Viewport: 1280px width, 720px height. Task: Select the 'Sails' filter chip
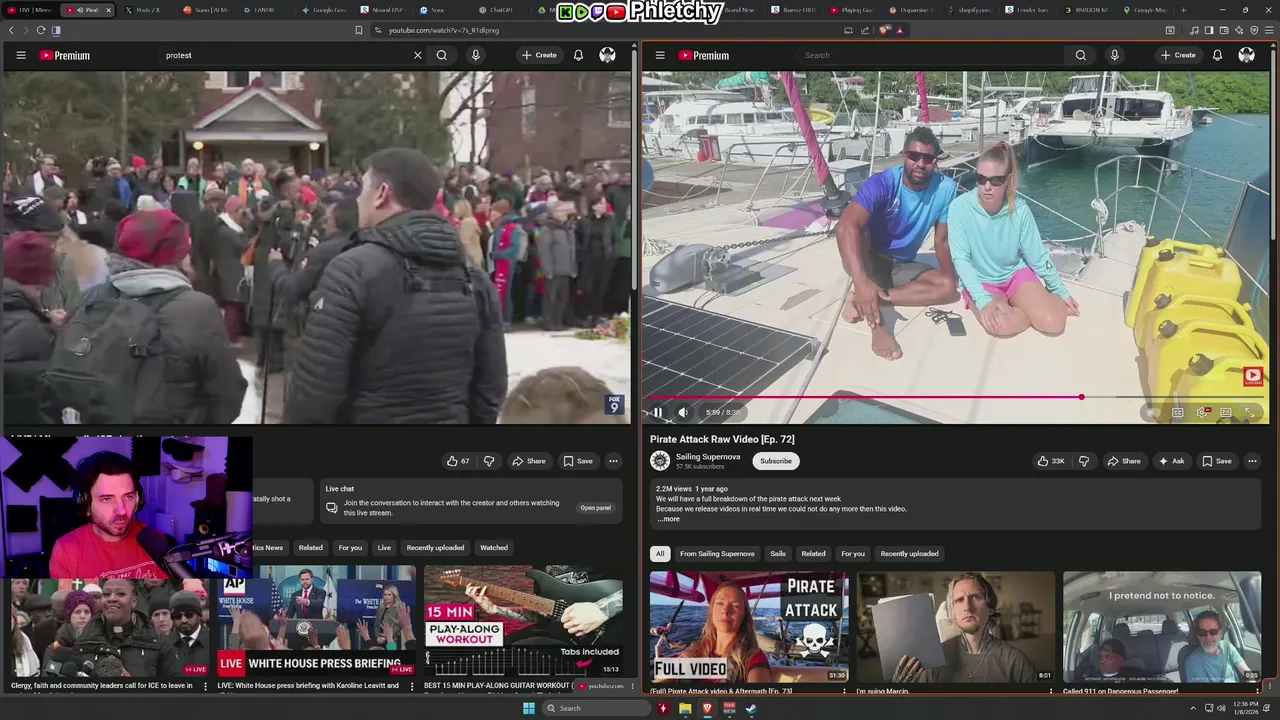(778, 553)
